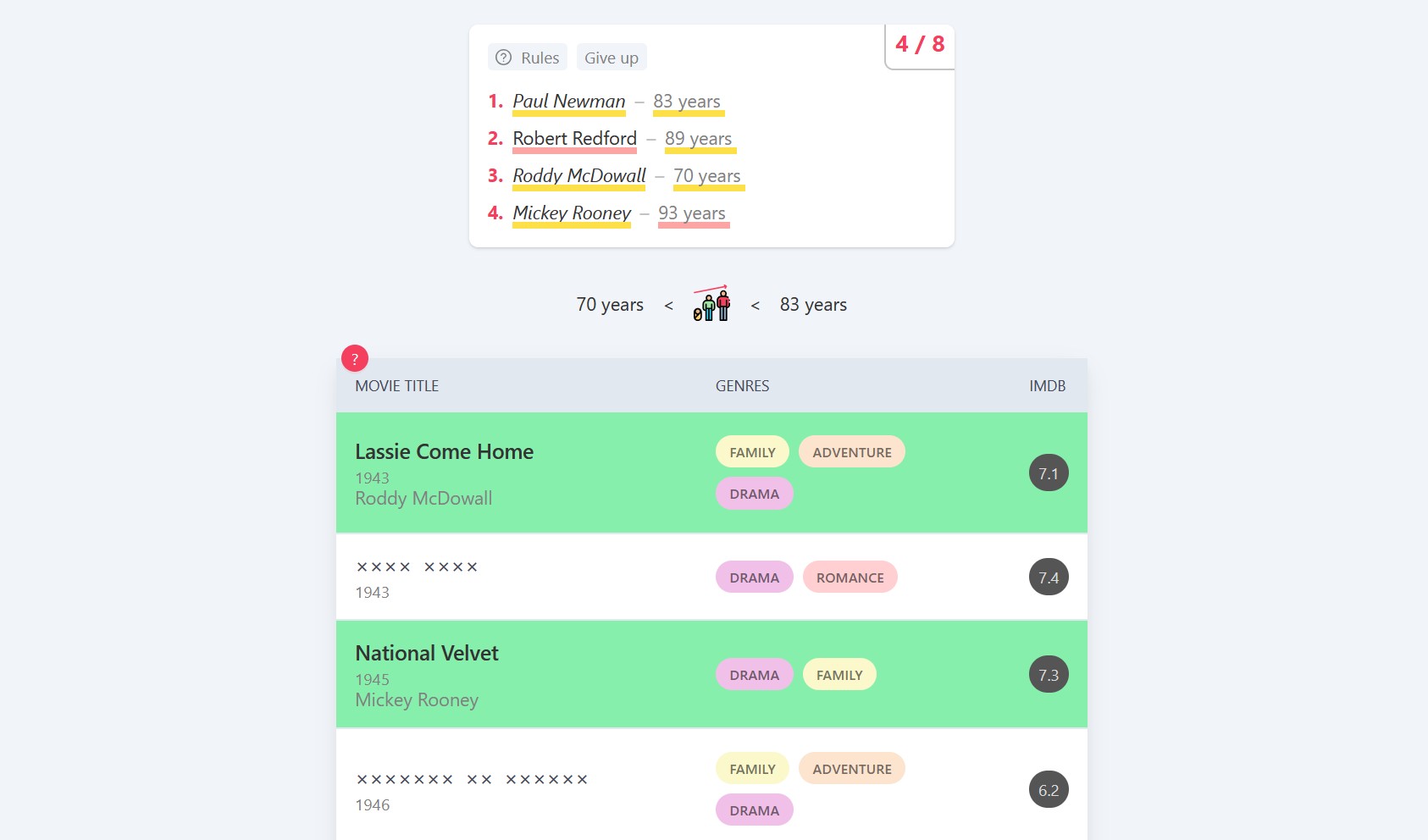Toggle the FAMILY genre tag on Lassie Come Home

coord(751,451)
